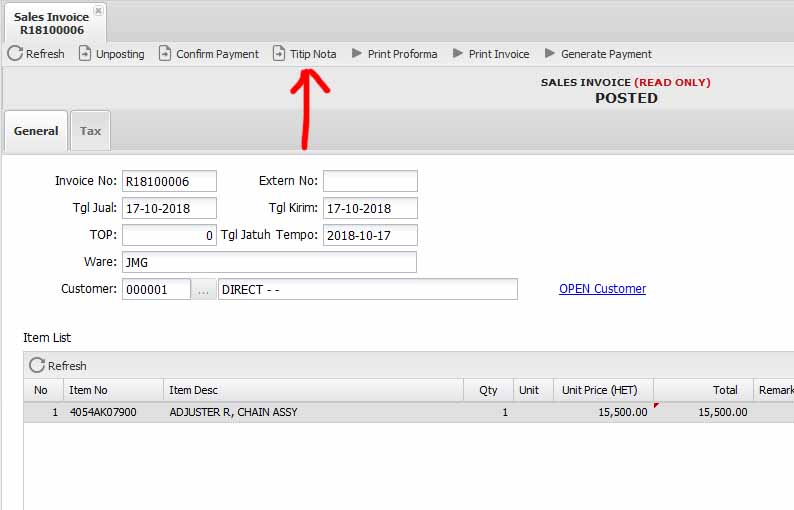
Task: Select the ADJUSTER R, CHAIN ASSY row
Action: 233,412
